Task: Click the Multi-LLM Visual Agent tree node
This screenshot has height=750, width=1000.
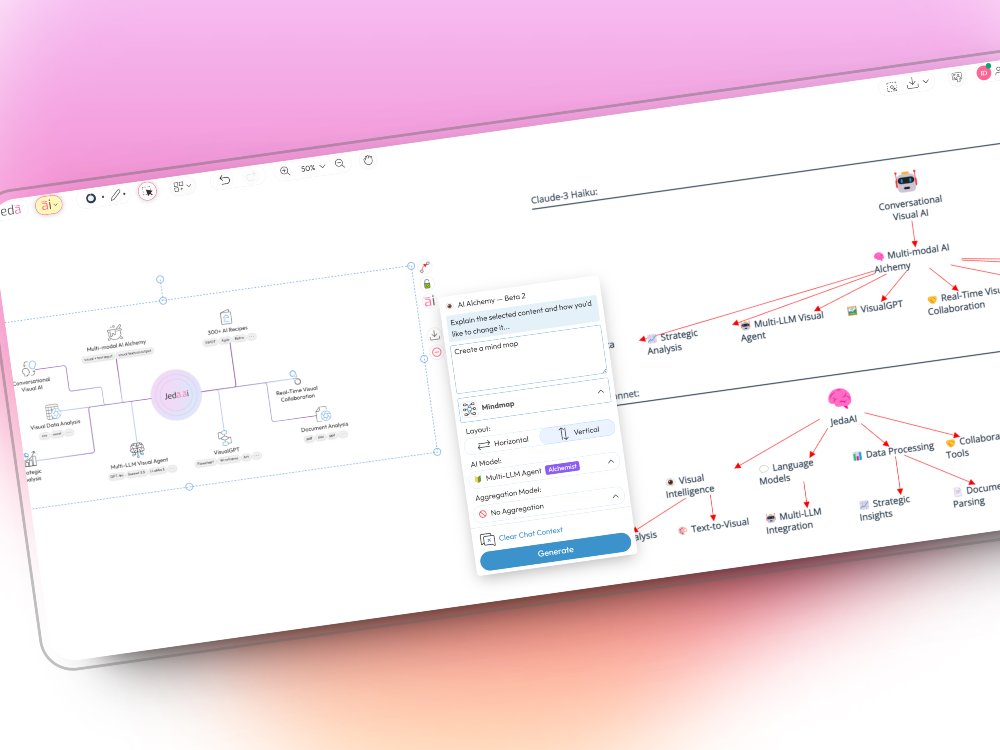Action: (782, 325)
